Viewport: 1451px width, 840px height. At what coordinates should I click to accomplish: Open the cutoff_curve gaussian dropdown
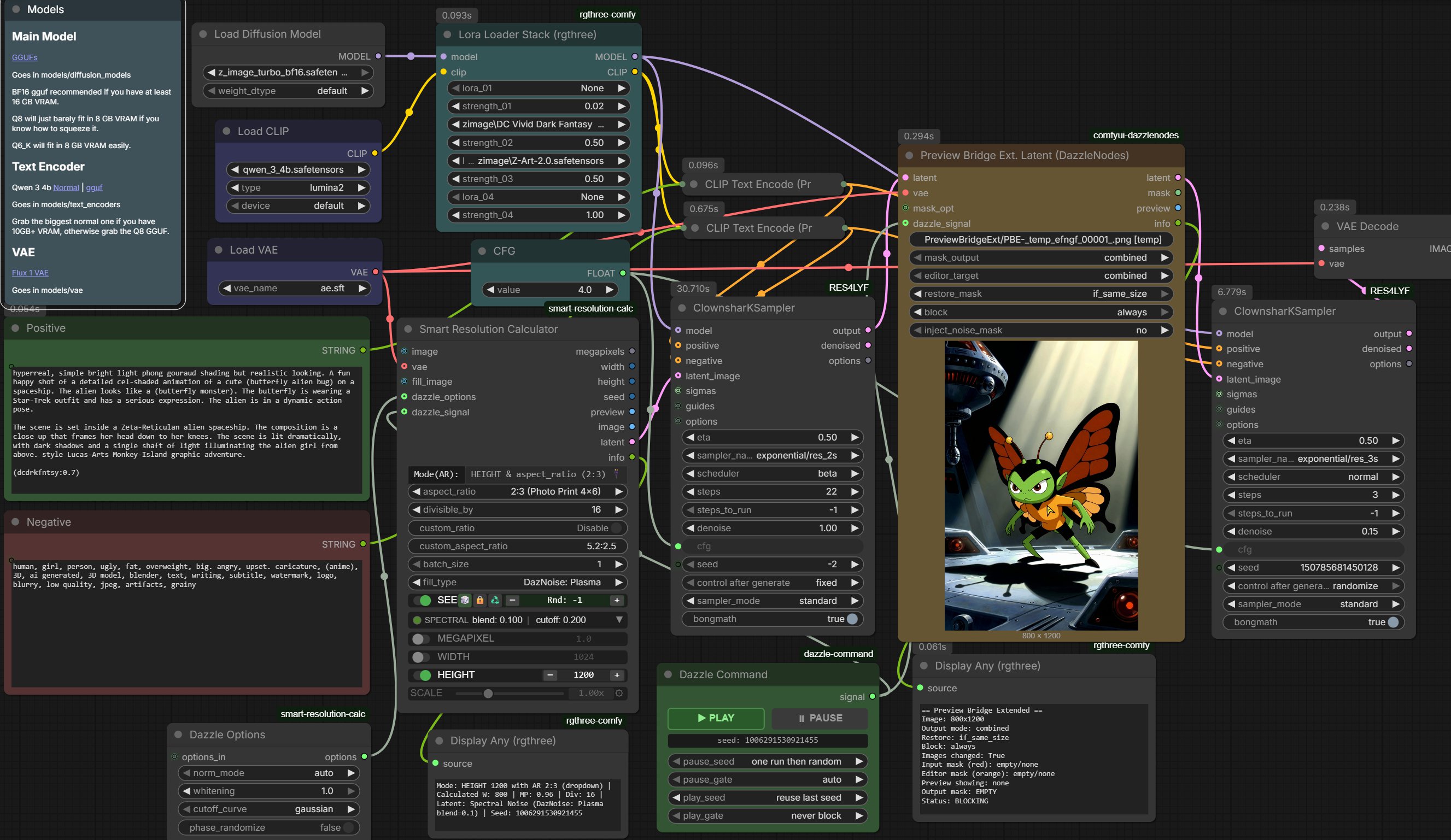(x=269, y=809)
